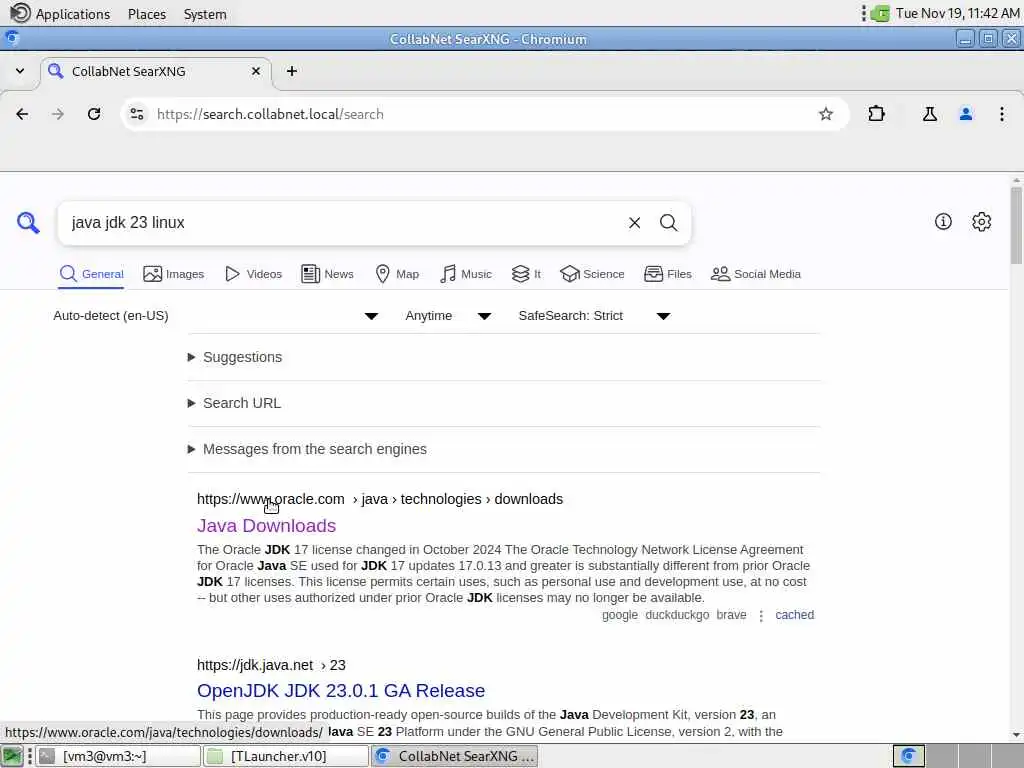The image size is (1024, 768).
Task: Click the google engine label
Action: pos(620,615)
